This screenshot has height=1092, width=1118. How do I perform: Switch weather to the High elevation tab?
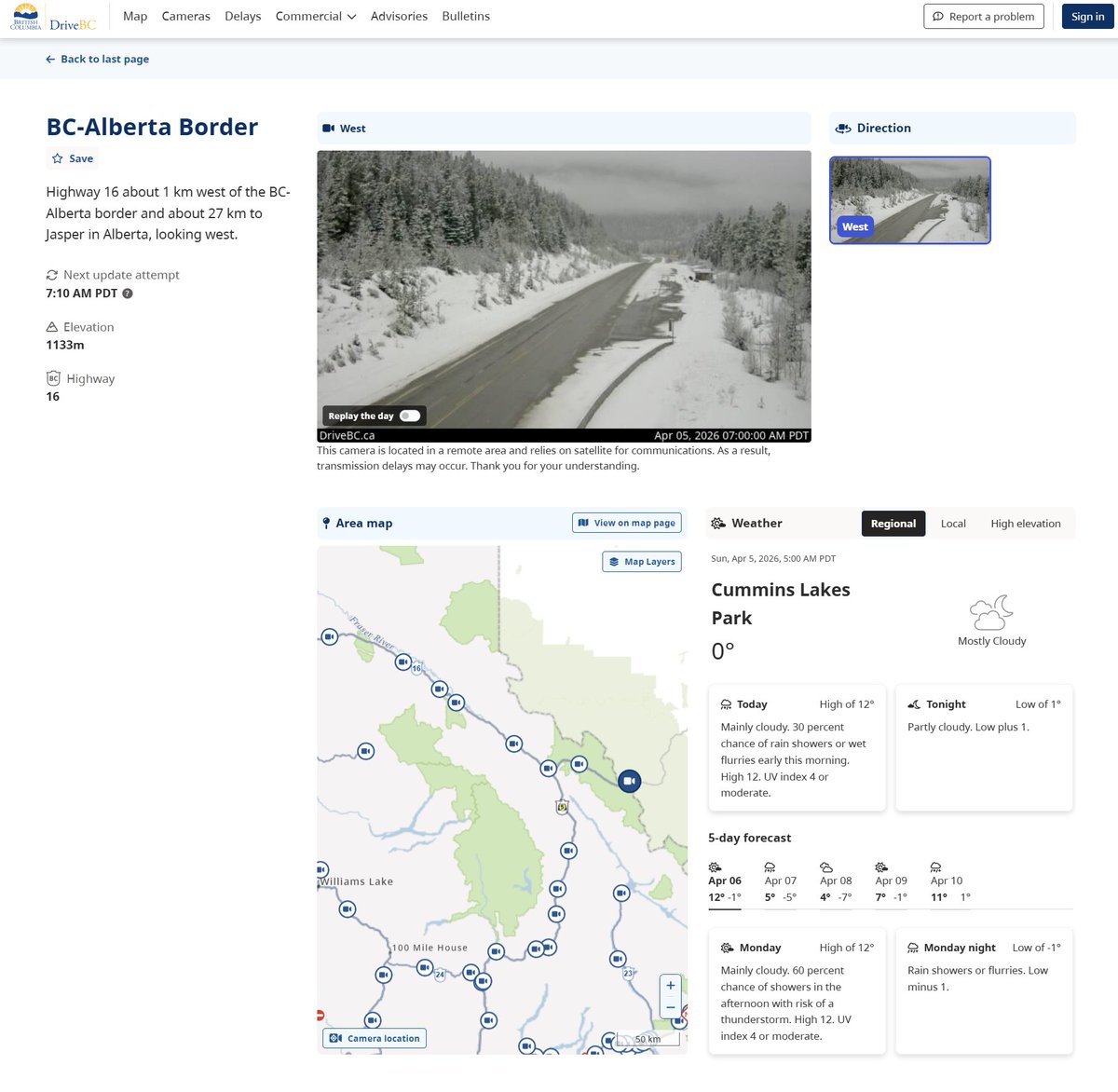coord(1026,524)
